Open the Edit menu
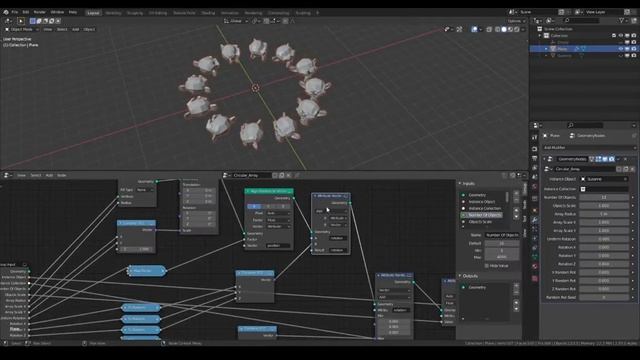Image resolution: width=640 pixels, height=360 pixels. click(26, 12)
